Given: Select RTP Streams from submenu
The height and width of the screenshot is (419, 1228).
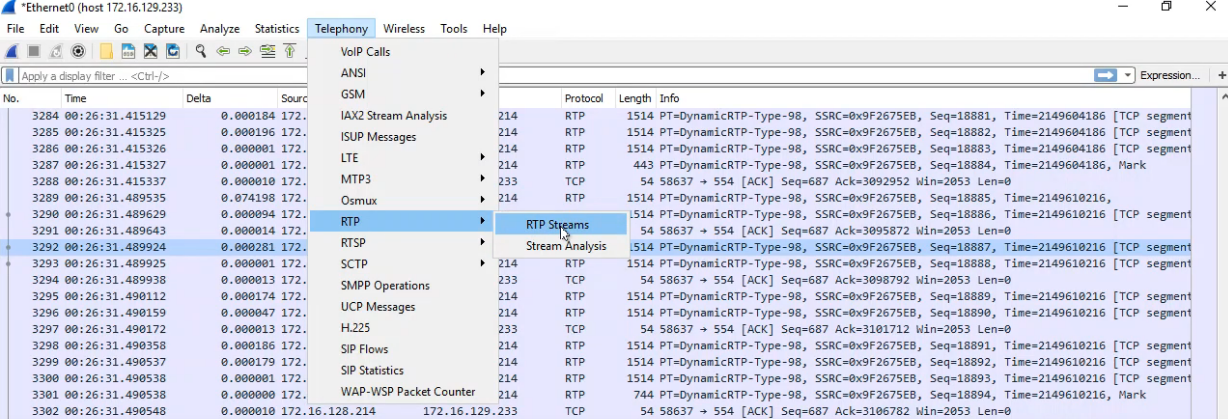Looking at the screenshot, I should click(x=557, y=225).
